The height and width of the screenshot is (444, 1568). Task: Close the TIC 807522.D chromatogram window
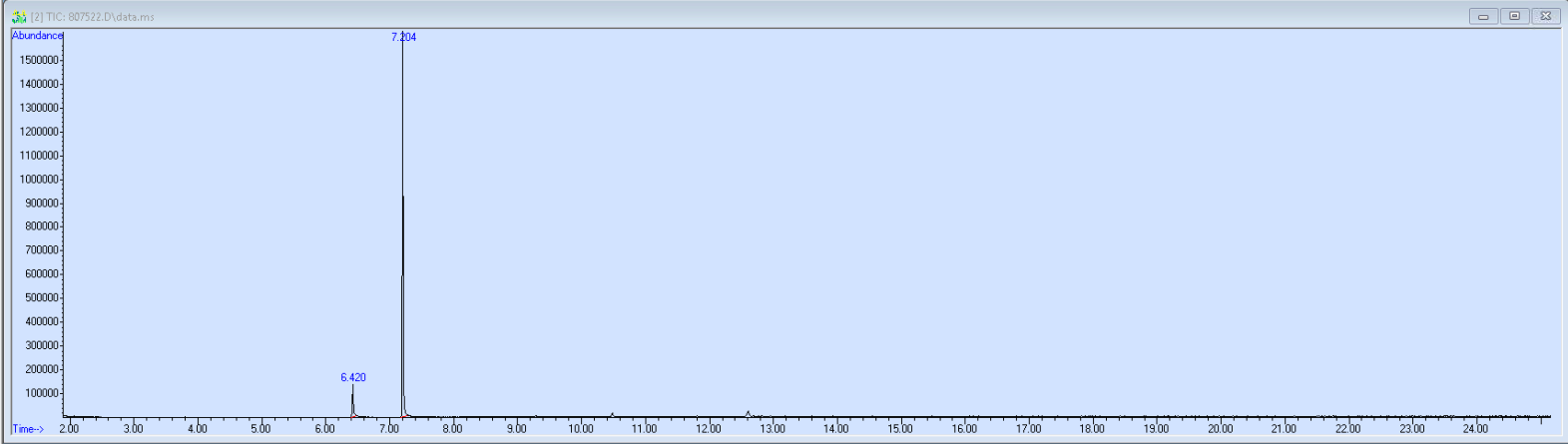click(1545, 16)
